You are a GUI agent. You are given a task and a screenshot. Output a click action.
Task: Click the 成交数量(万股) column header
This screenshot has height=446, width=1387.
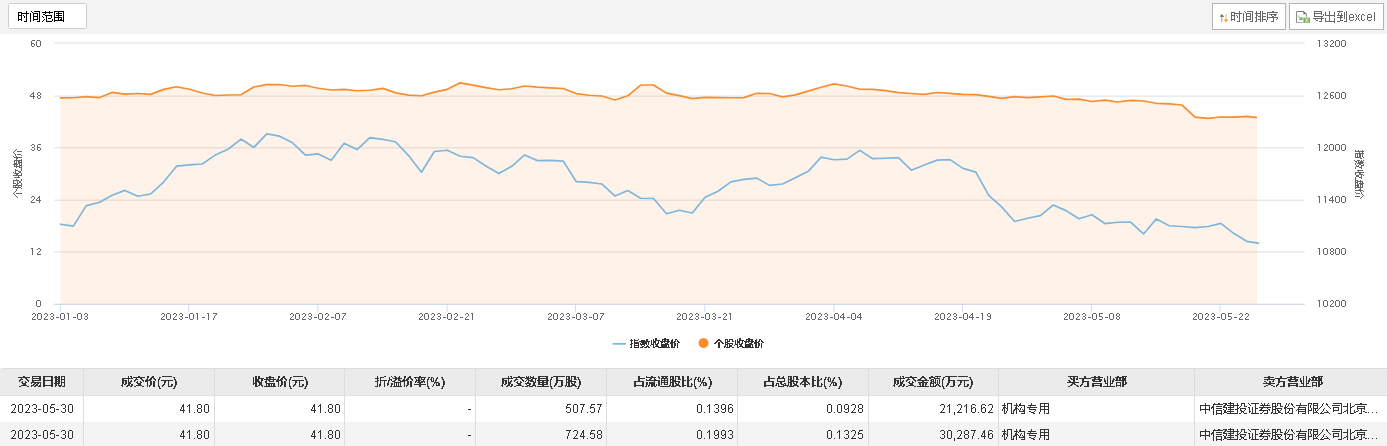coord(540,382)
